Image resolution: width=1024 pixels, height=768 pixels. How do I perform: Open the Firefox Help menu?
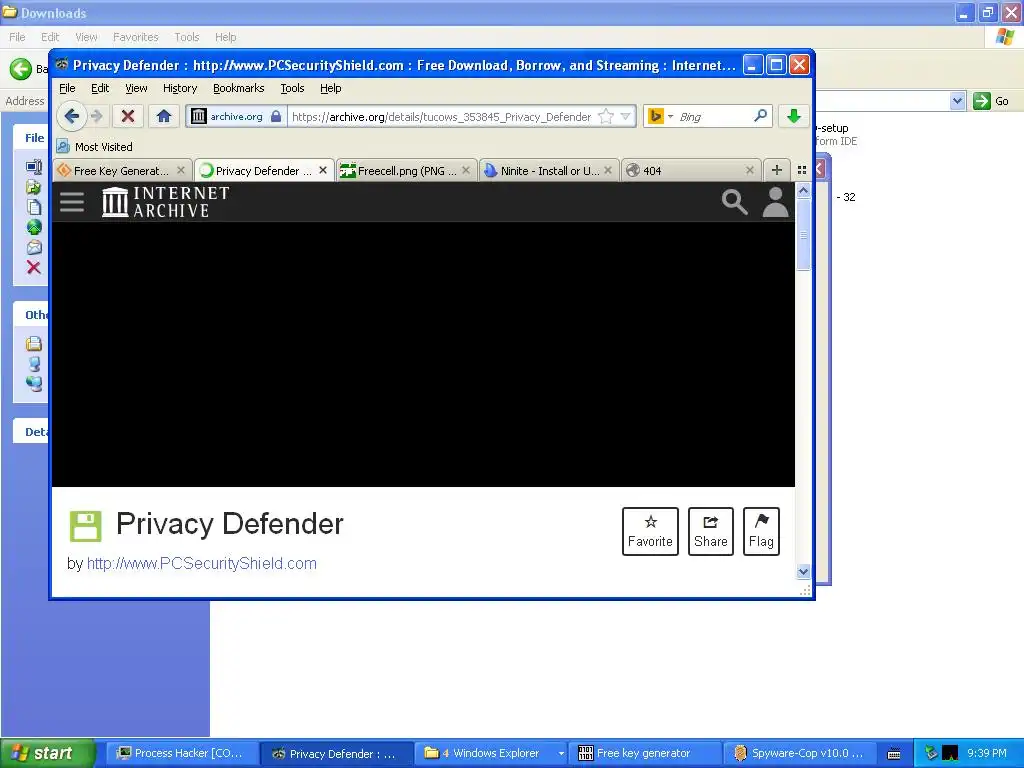(x=330, y=88)
